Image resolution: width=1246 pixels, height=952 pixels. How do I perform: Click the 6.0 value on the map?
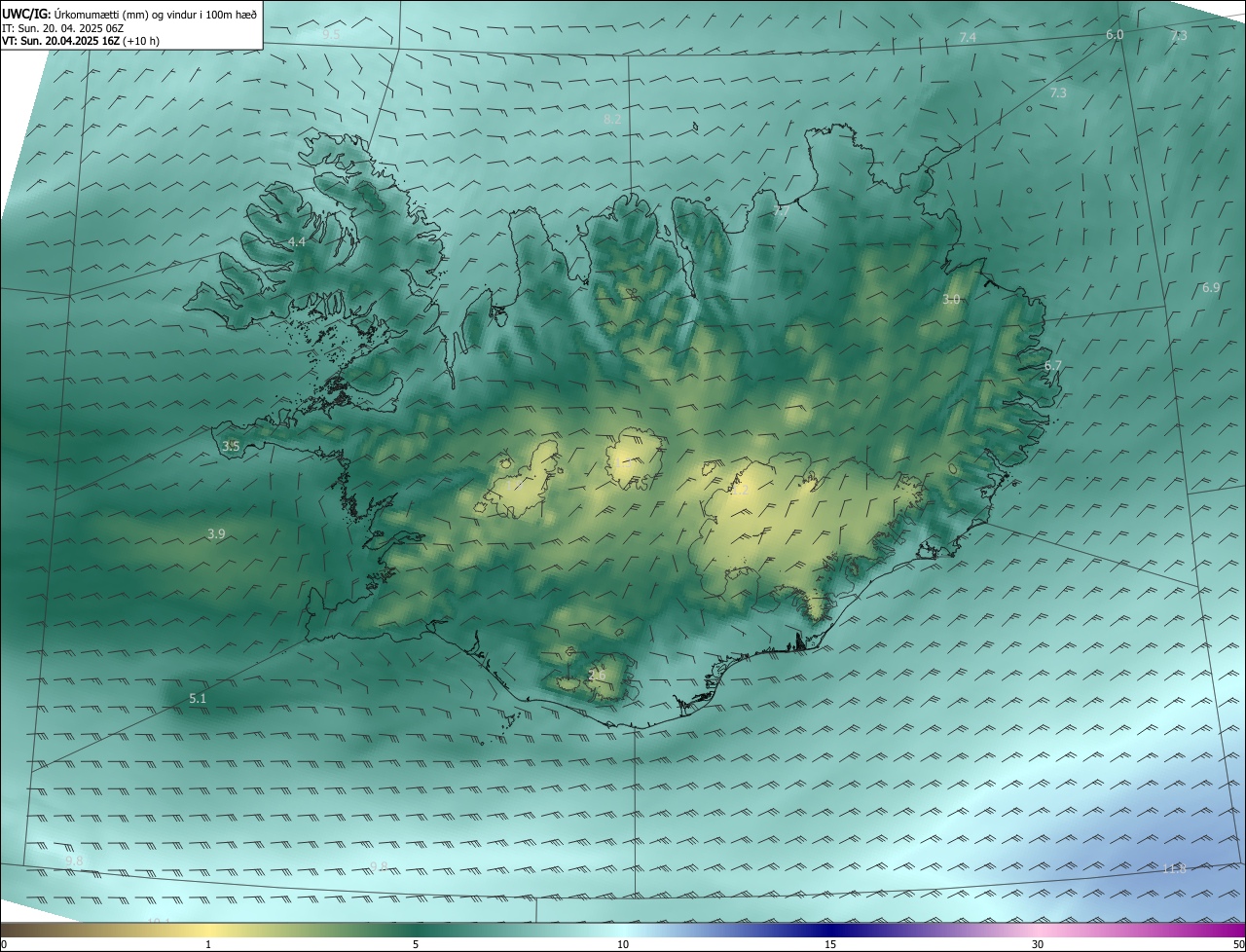[x=1115, y=34]
